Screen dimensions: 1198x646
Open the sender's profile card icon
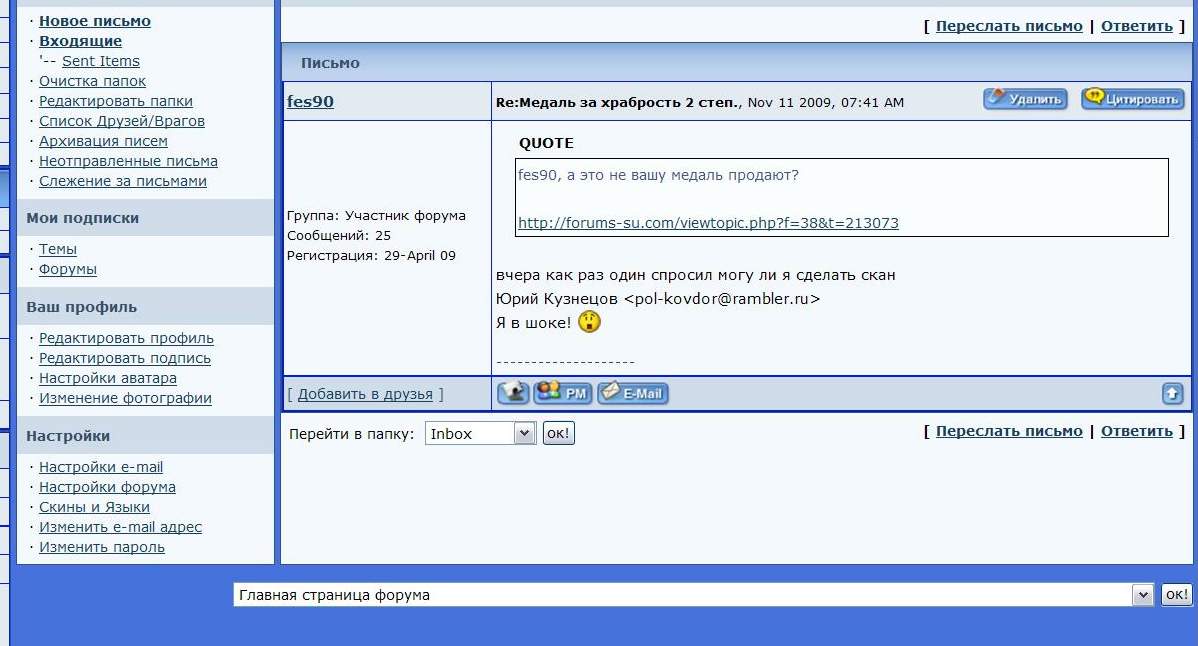pos(513,393)
